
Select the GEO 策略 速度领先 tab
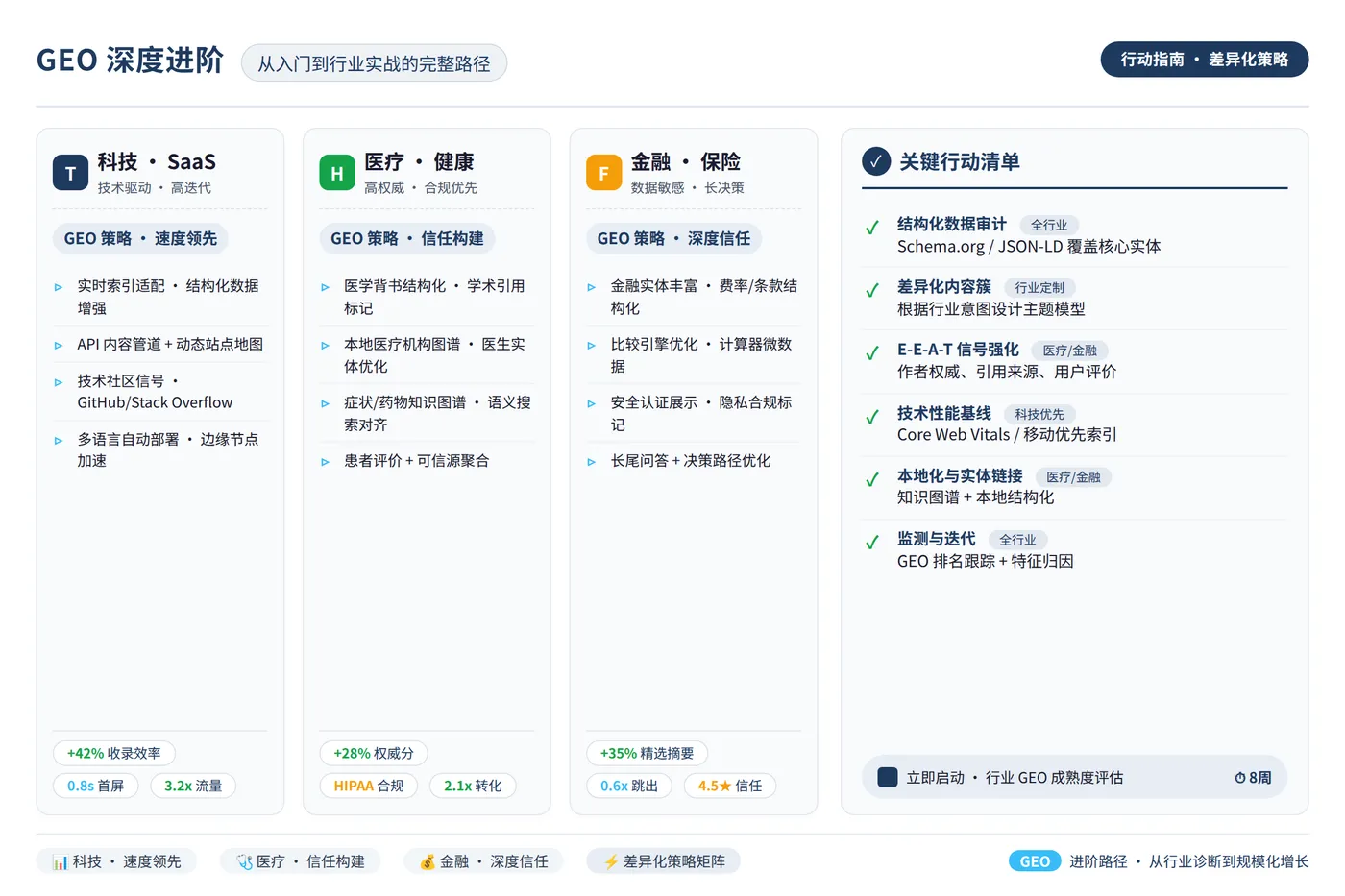click(140, 238)
